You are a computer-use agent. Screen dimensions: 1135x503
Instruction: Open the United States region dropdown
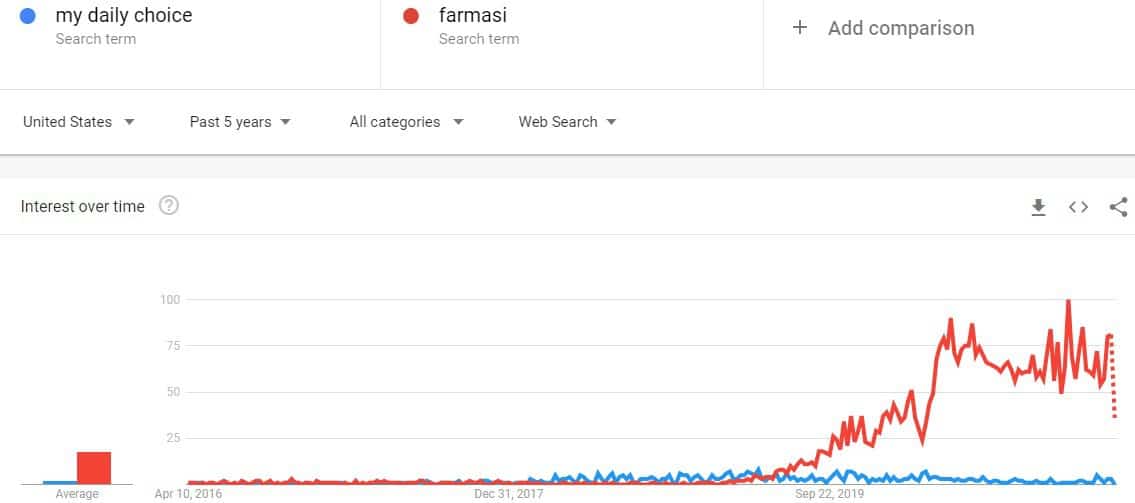(79, 122)
